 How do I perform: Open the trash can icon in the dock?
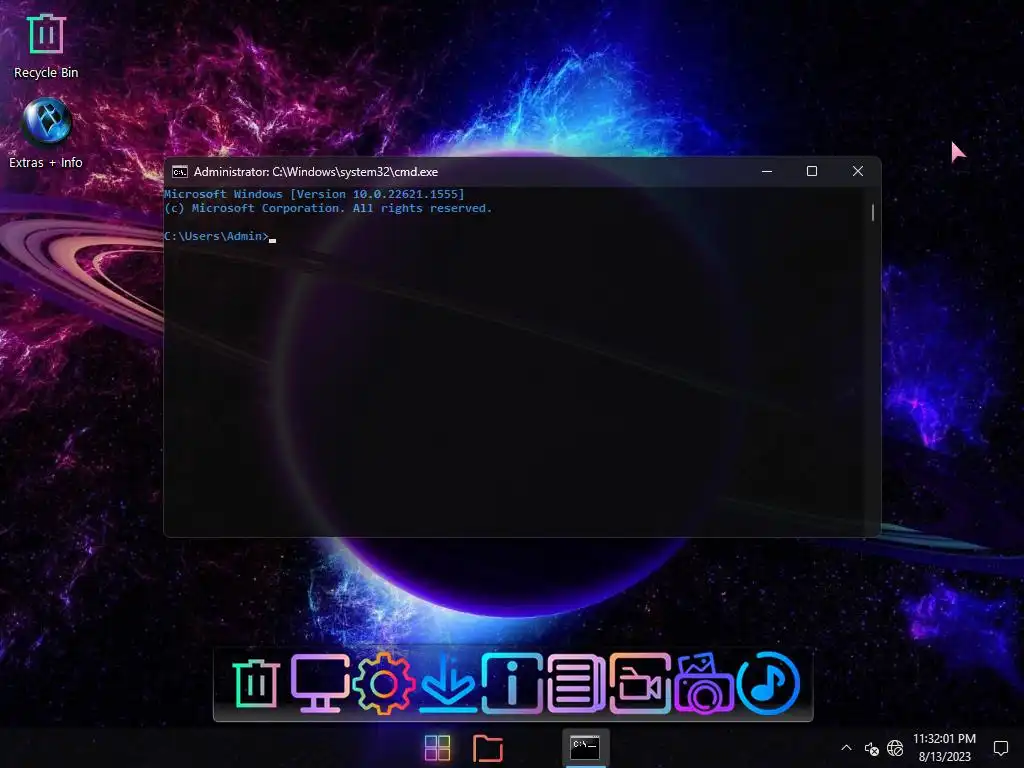[255, 683]
